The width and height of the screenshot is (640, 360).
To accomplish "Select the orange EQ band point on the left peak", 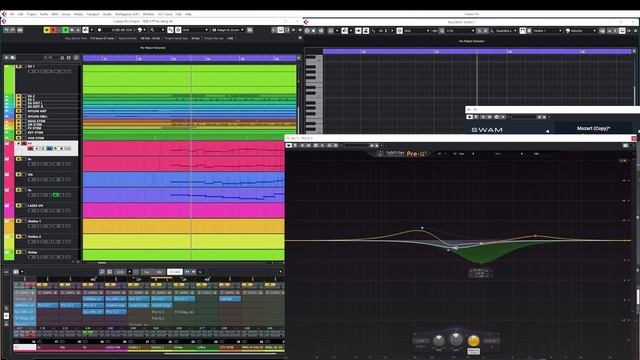I will pos(422,228).
